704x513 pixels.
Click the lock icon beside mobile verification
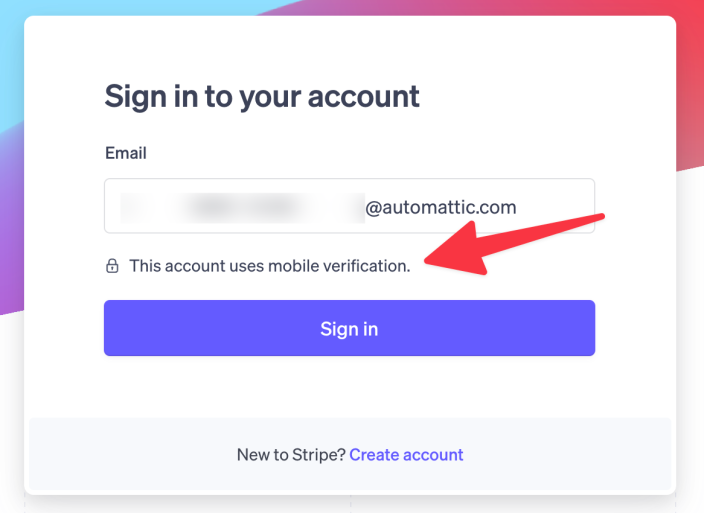point(113,266)
